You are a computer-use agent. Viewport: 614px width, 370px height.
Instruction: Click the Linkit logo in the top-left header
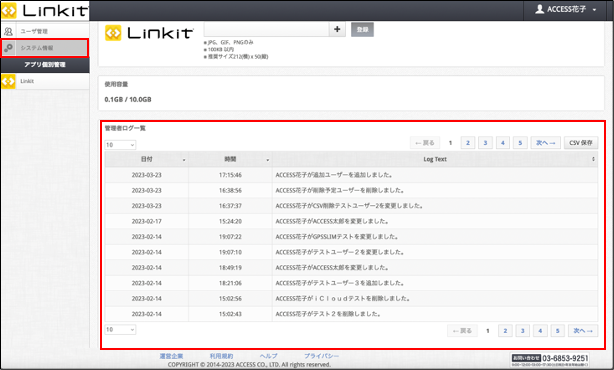pos(44,10)
